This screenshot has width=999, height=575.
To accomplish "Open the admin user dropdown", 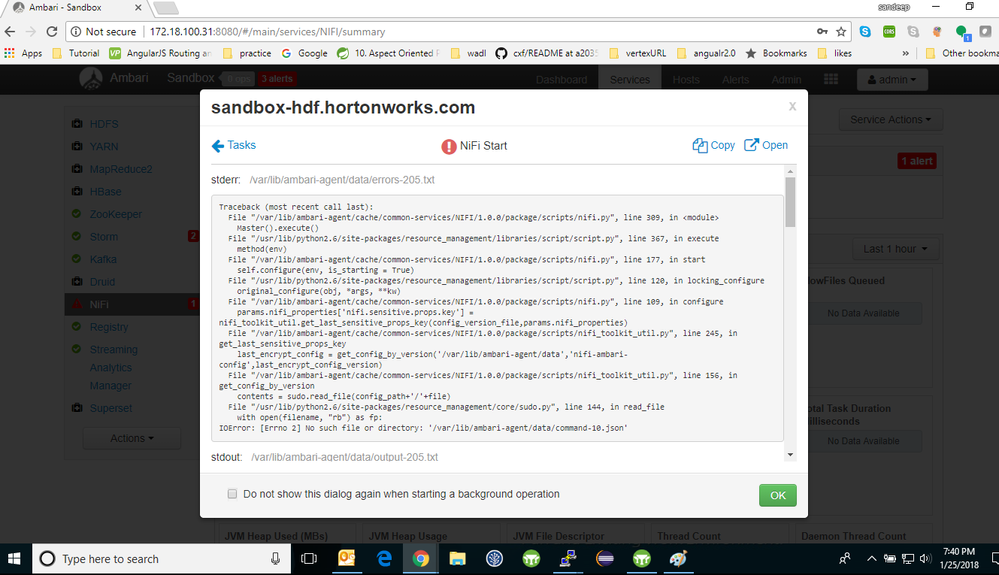I will [892, 80].
